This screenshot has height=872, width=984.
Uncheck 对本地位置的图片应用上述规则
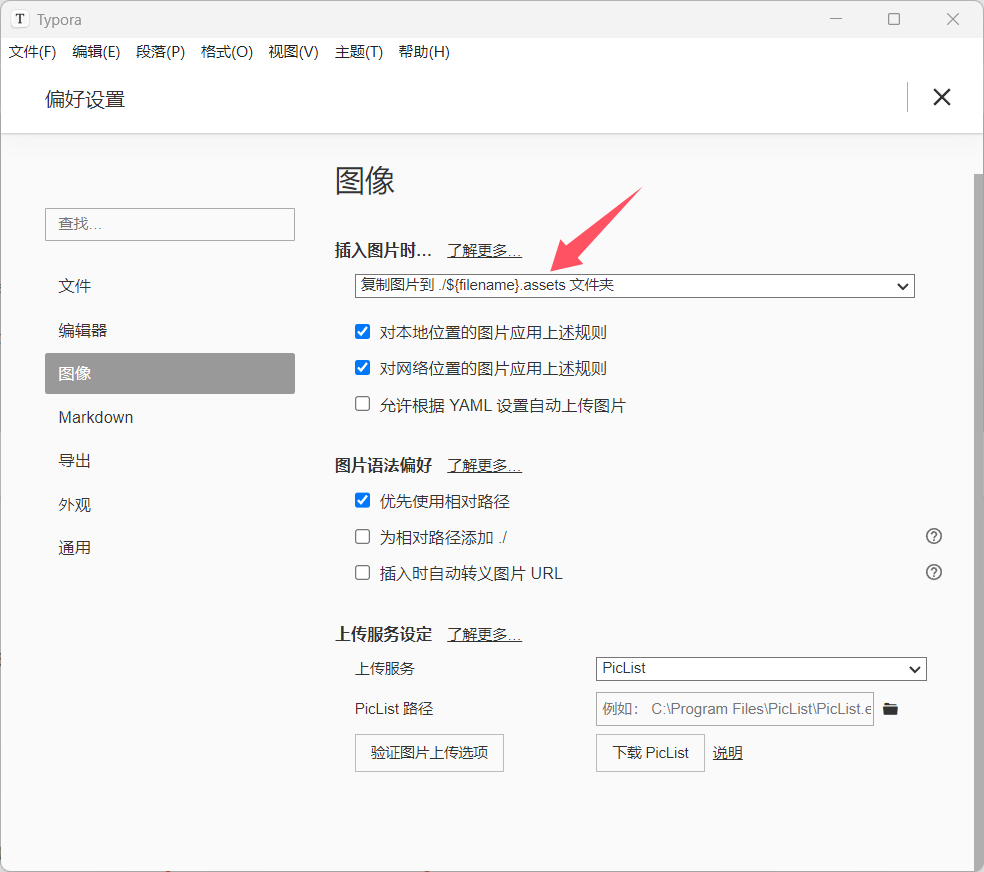tap(362, 331)
